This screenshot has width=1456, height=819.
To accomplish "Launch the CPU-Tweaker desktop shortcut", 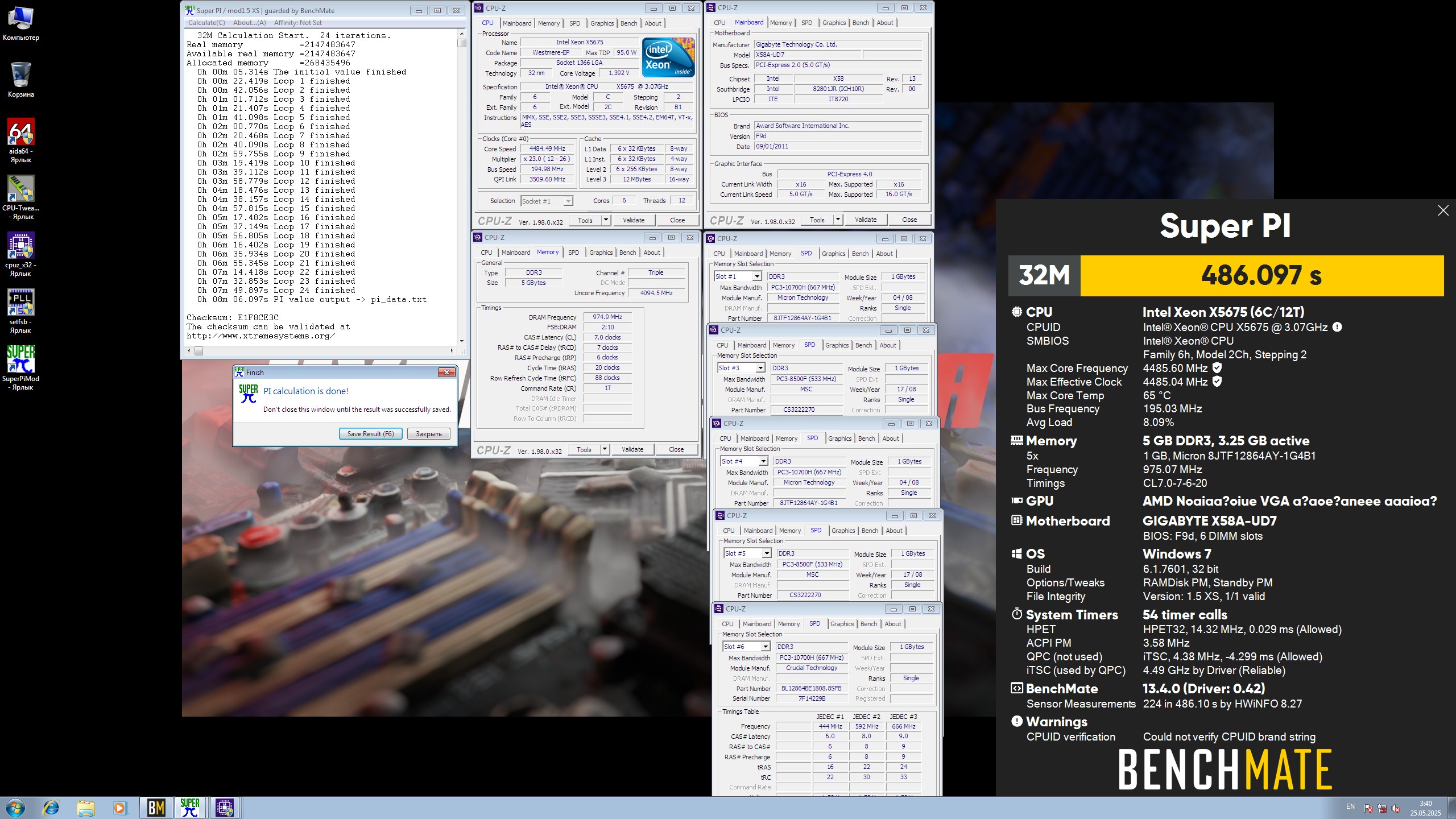I will (x=21, y=197).
